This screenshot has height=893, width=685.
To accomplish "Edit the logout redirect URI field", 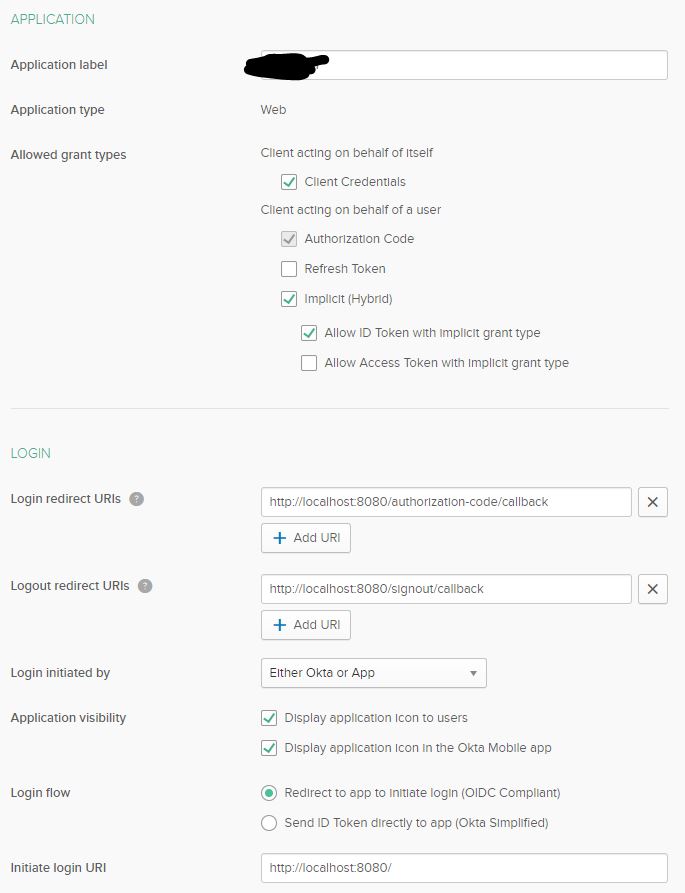I will click(446, 589).
